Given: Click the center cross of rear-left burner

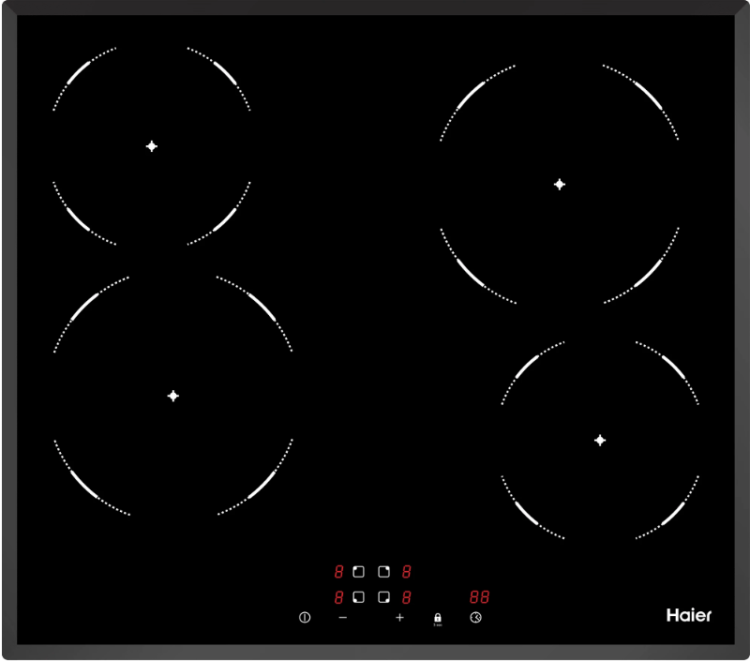Looking at the screenshot, I should [x=152, y=146].
